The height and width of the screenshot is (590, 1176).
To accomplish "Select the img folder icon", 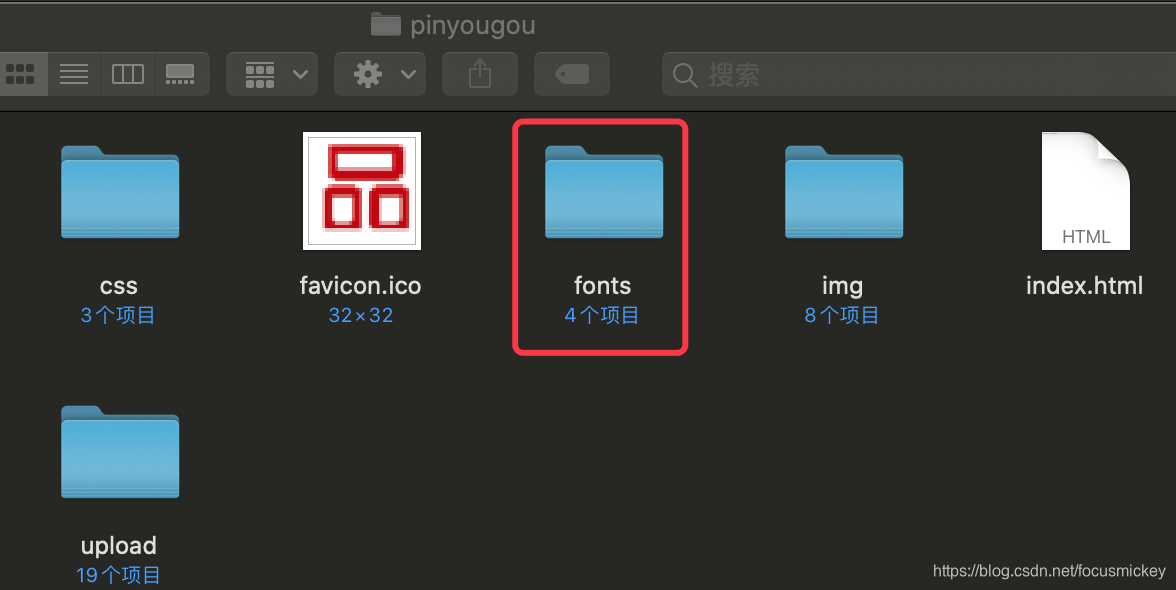I will (x=844, y=193).
